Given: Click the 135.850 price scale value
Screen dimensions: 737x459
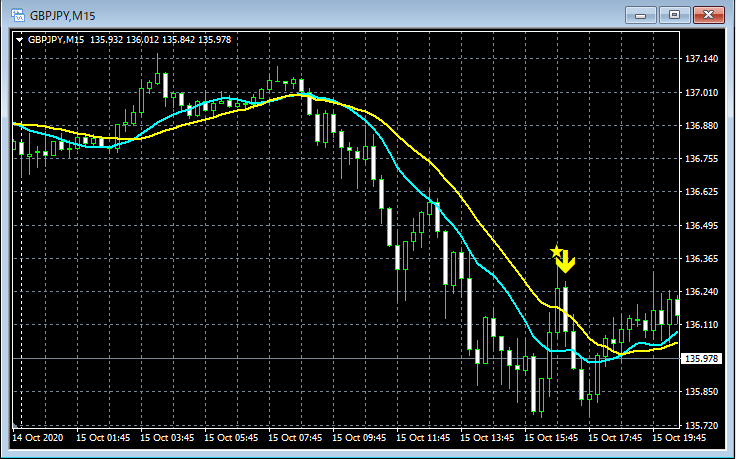Looking at the screenshot, I should pos(701,392).
